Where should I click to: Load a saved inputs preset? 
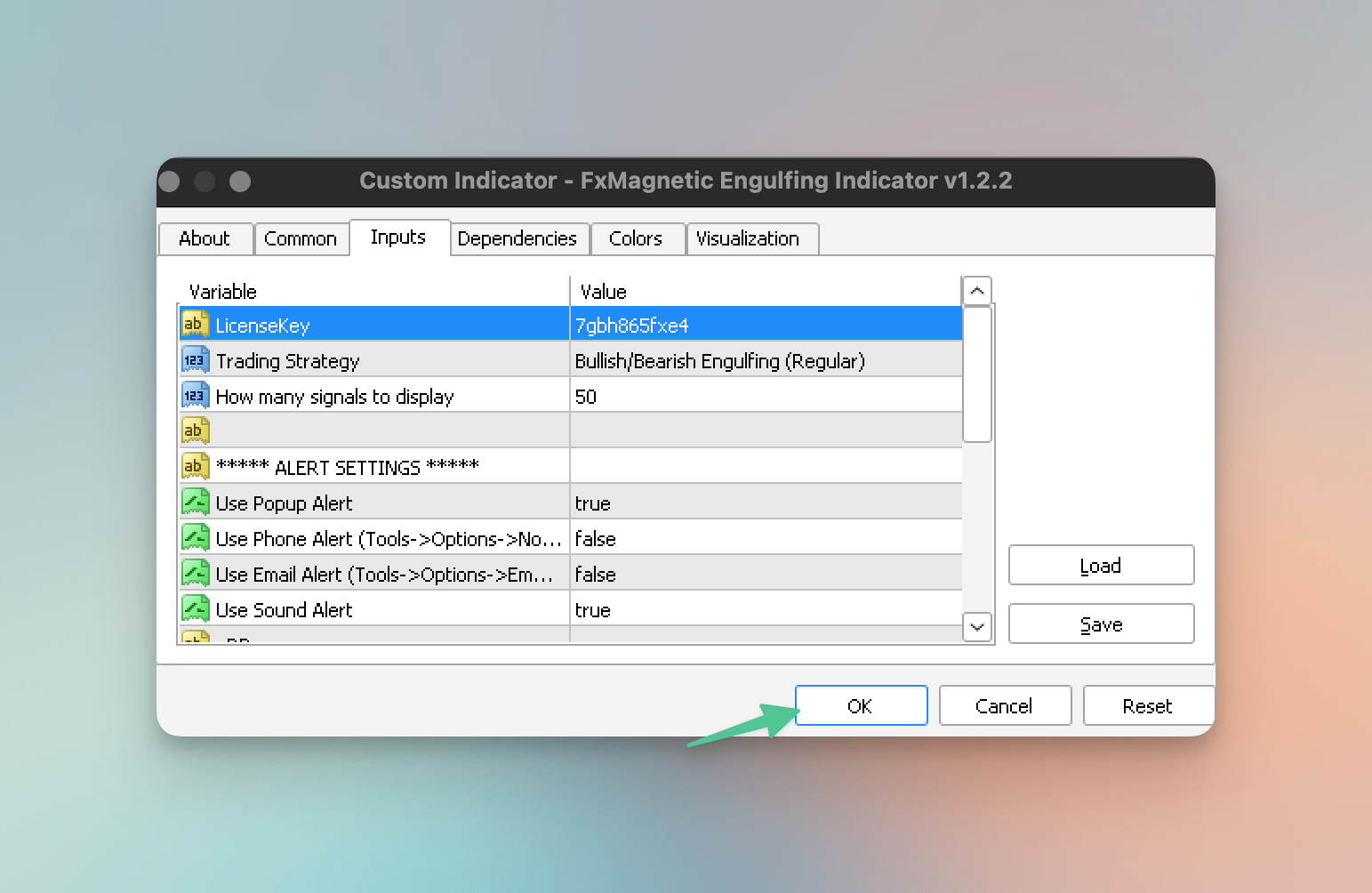point(1101,565)
